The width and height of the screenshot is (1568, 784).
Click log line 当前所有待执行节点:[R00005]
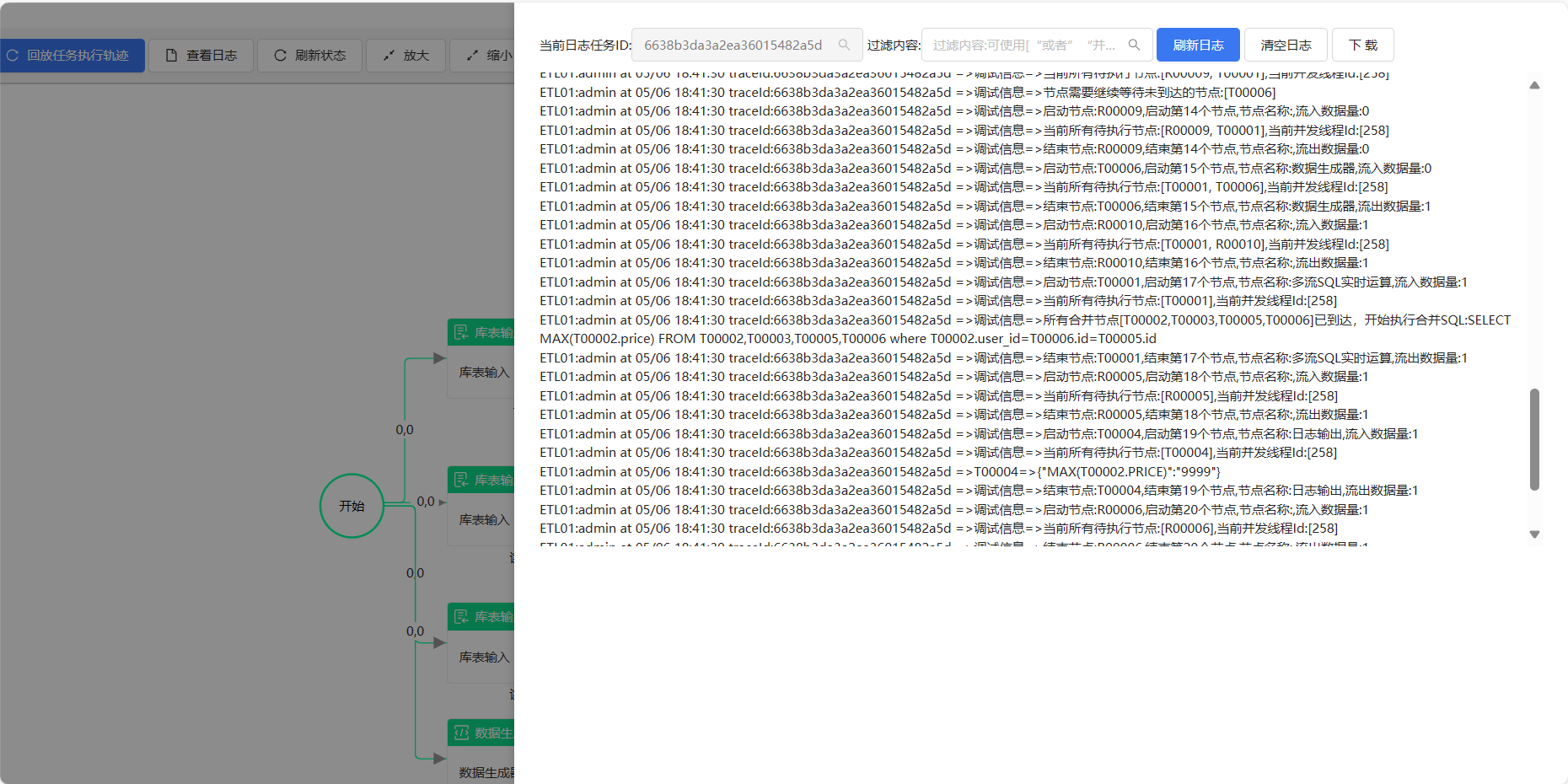pyautogui.click(x=939, y=395)
